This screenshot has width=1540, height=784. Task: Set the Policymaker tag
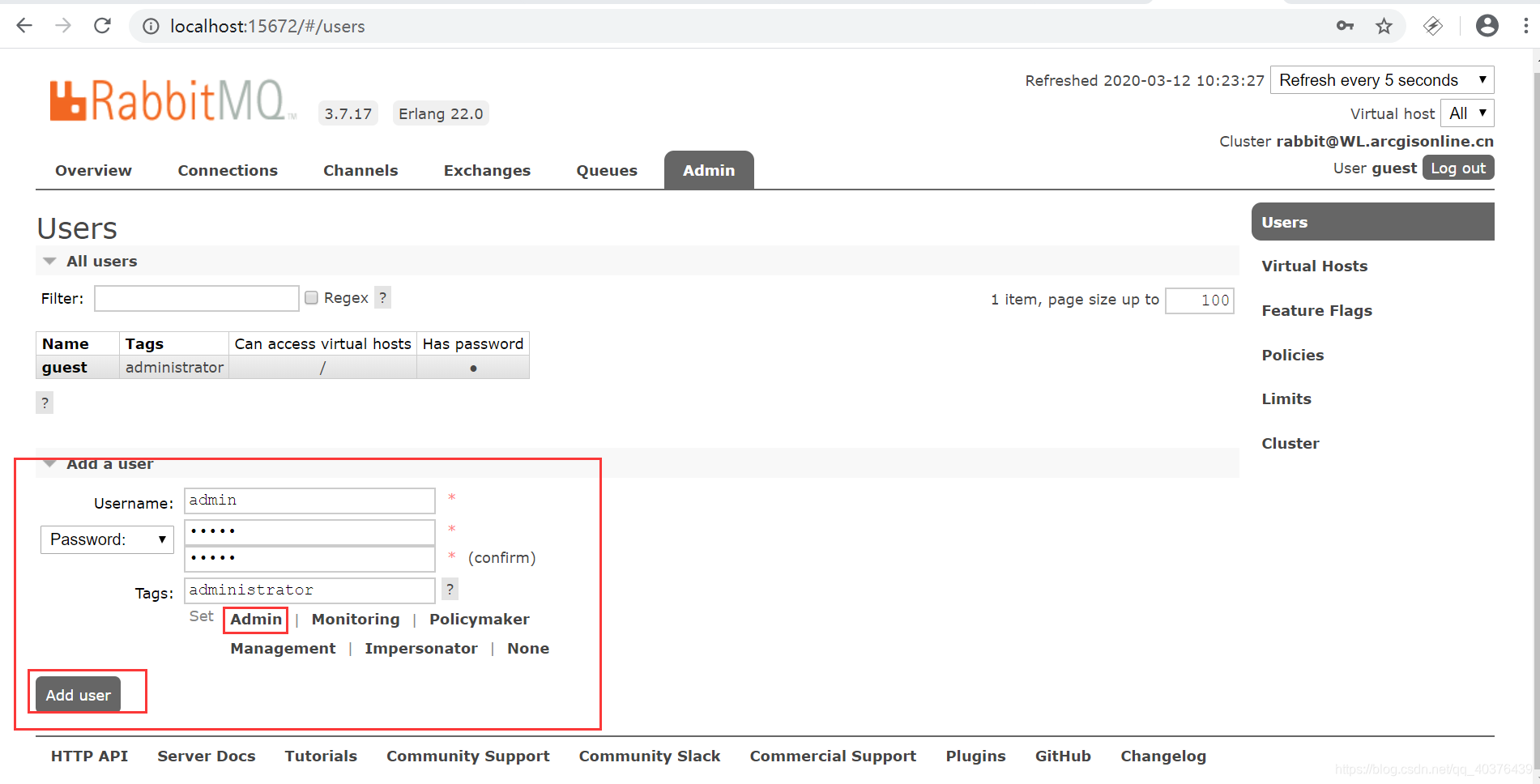point(479,619)
